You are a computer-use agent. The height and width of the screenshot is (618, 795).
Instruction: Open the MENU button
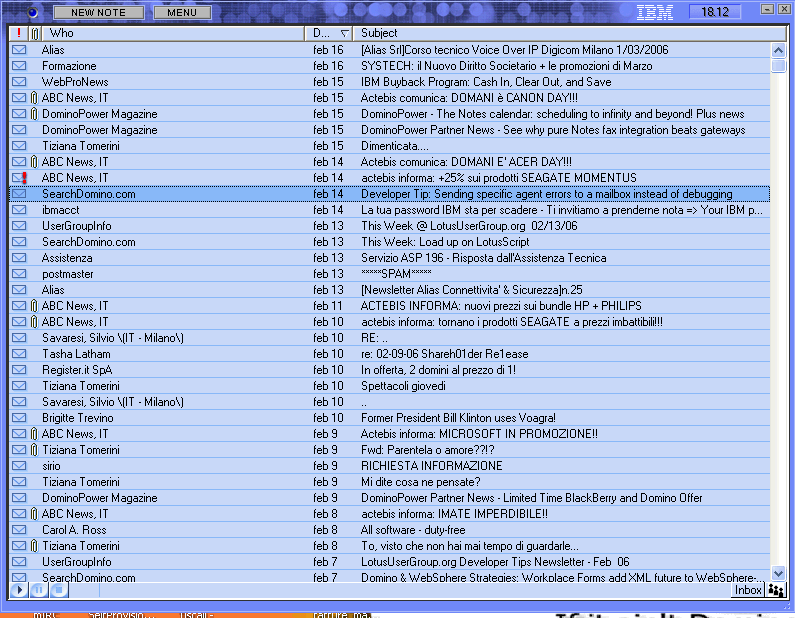coord(182,12)
